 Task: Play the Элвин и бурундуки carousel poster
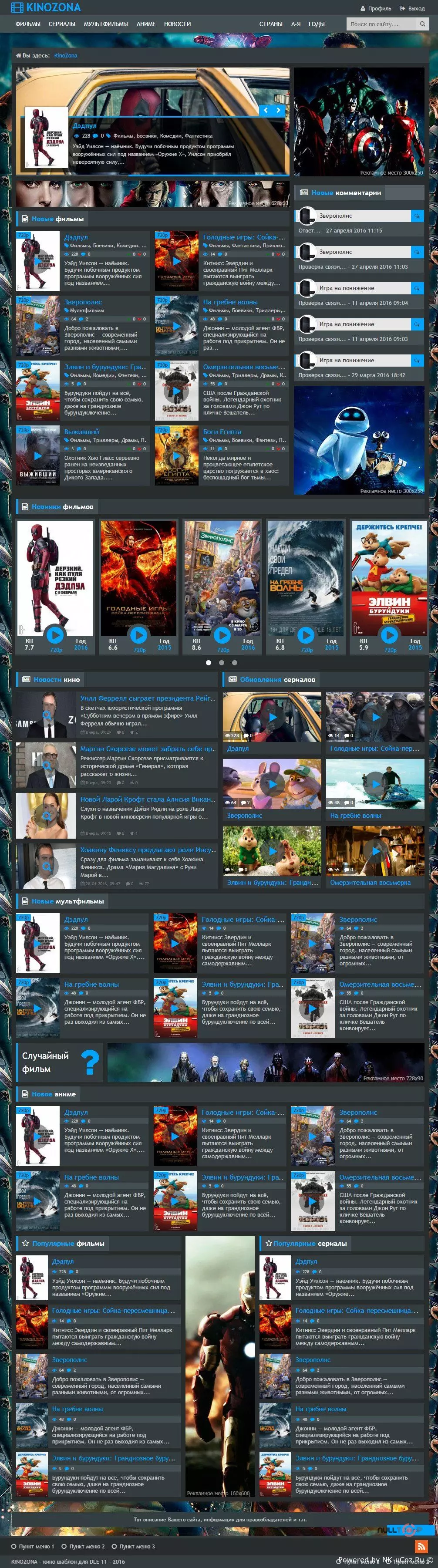click(x=389, y=635)
